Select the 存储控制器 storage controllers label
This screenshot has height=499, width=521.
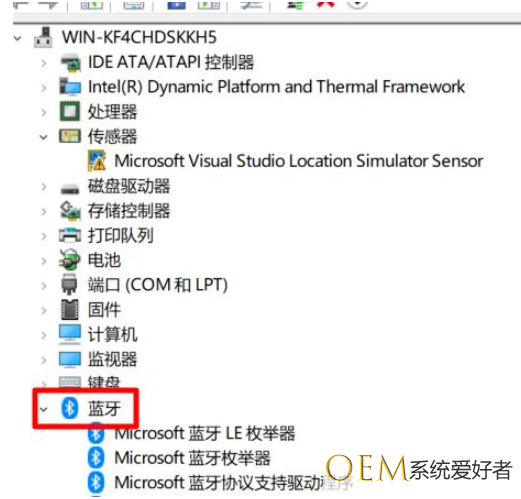(129, 211)
